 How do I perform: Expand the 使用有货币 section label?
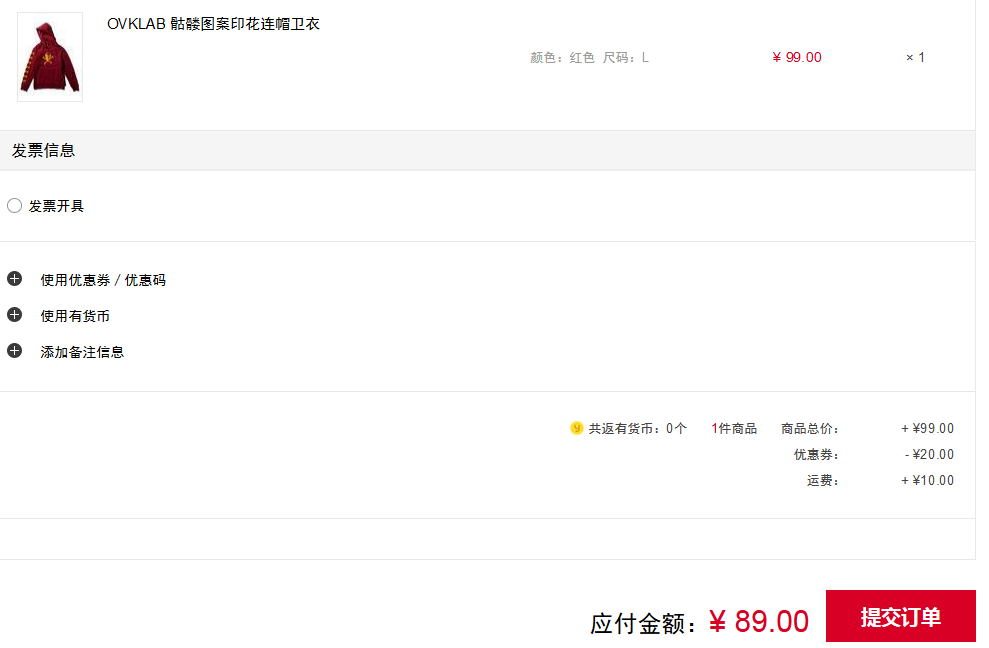pyautogui.click(x=75, y=316)
